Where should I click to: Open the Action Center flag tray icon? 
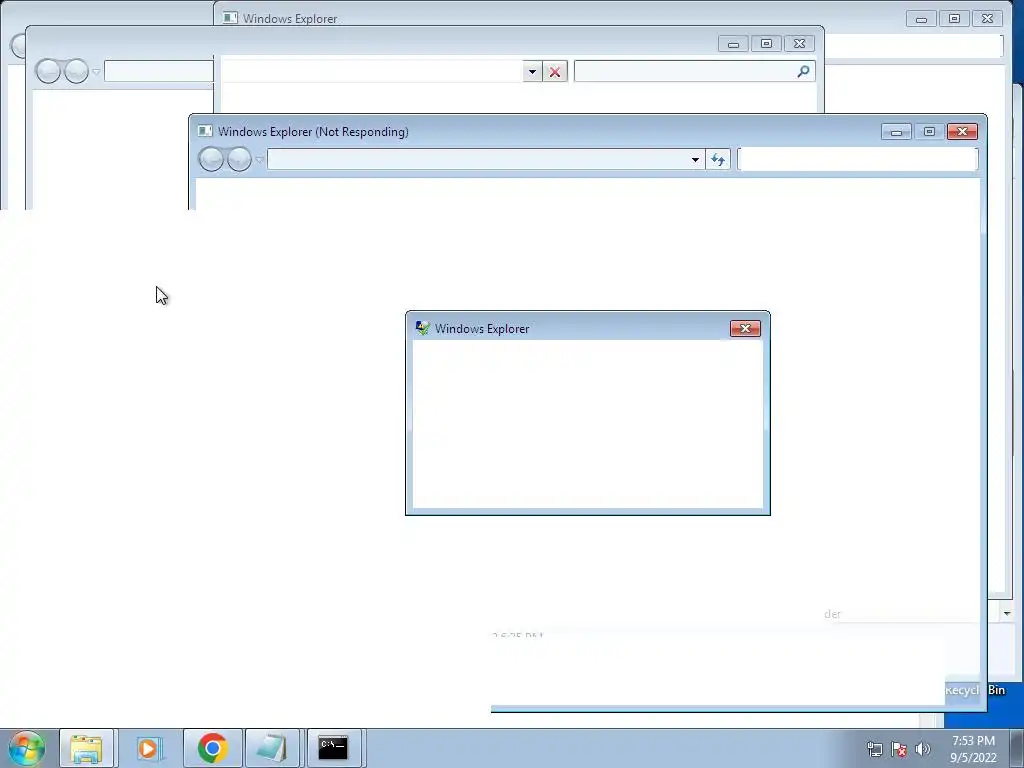(x=899, y=749)
